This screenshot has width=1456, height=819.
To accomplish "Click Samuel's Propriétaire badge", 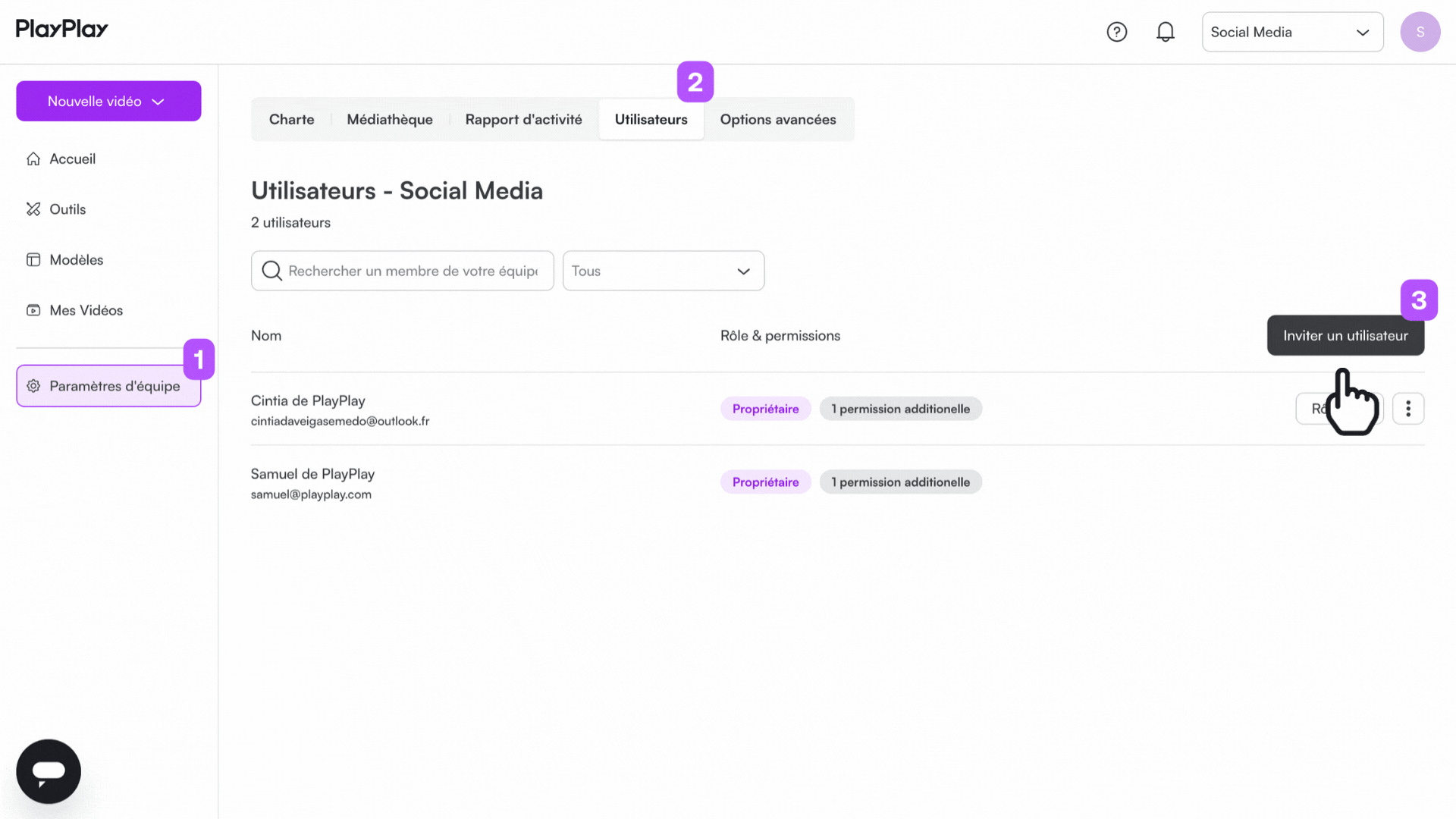I will (765, 482).
